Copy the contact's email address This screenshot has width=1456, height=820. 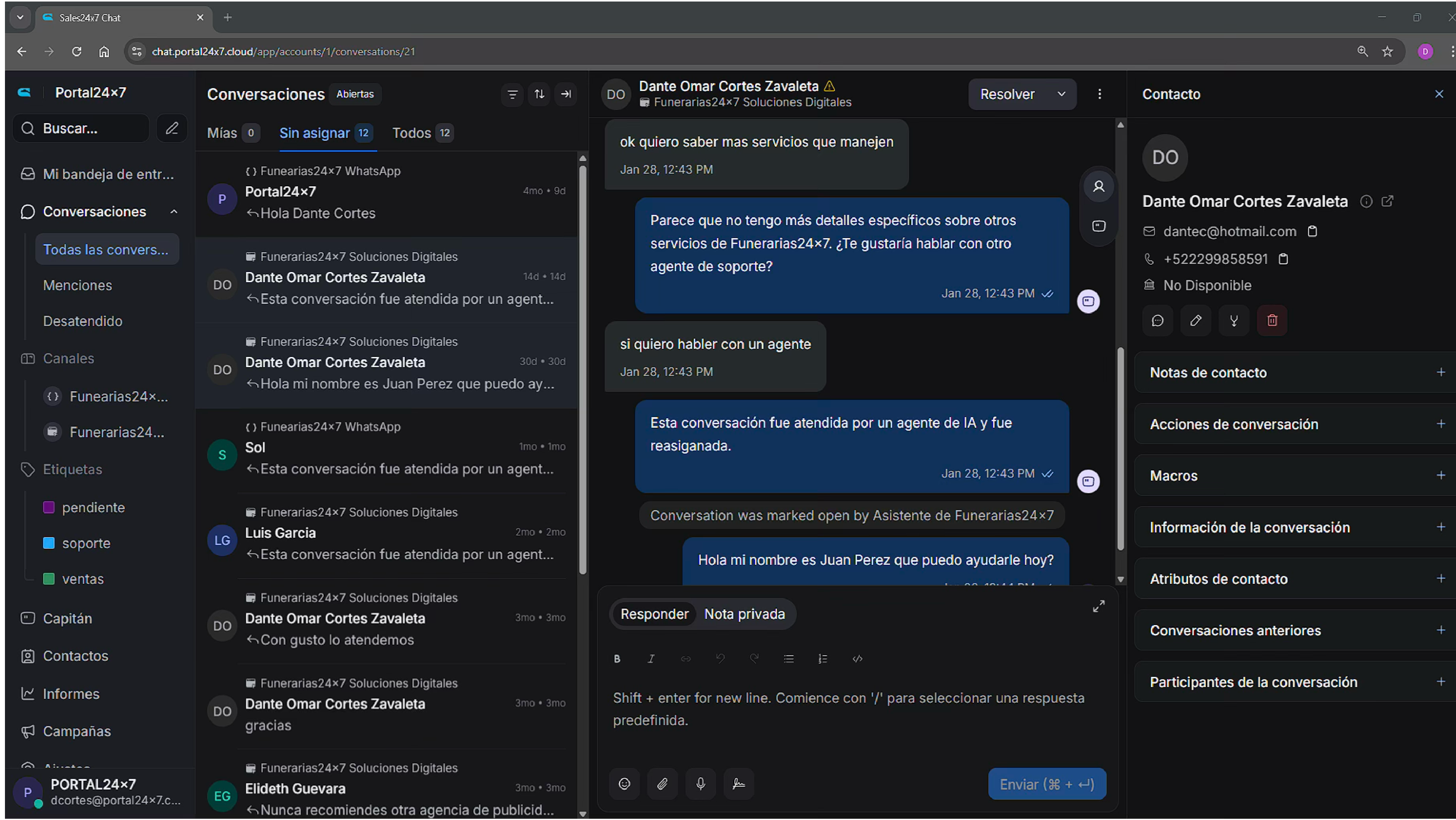(x=1313, y=231)
